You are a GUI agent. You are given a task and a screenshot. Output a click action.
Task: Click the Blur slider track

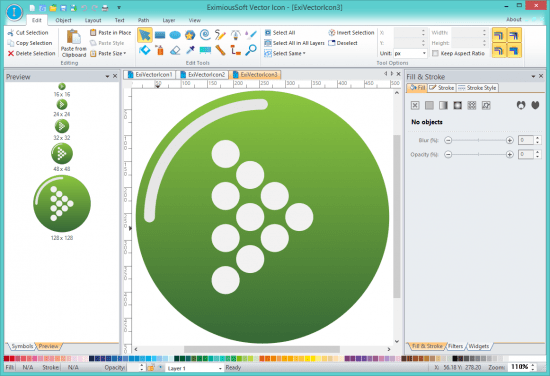(x=479, y=140)
